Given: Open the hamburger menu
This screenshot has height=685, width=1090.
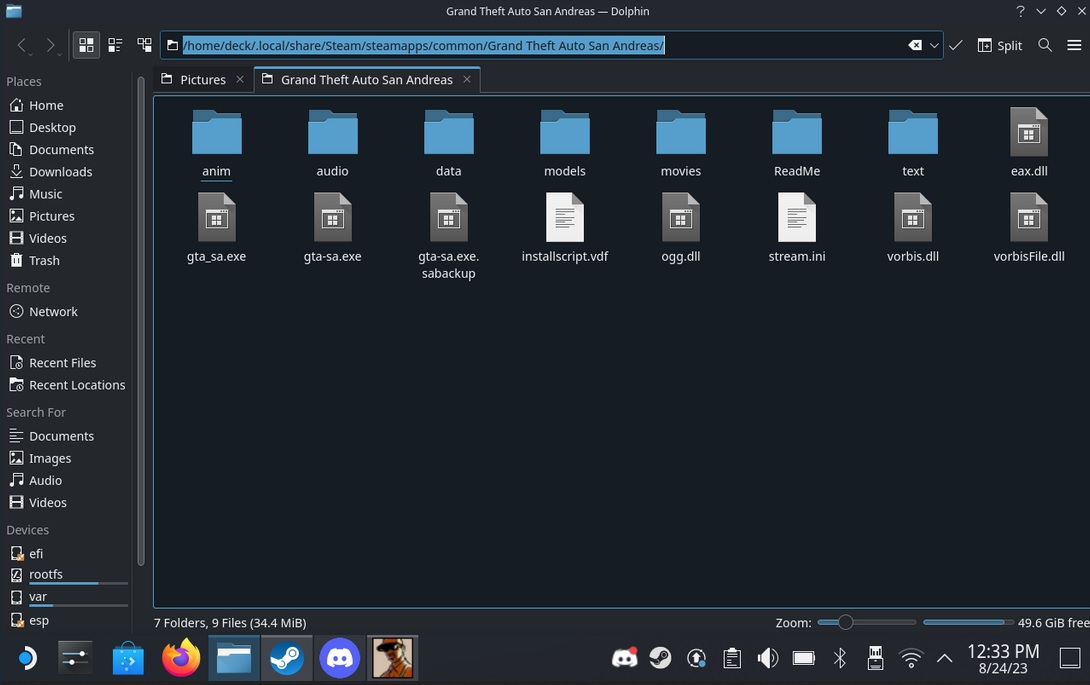Looking at the screenshot, I should pyautogui.click(x=1074, y=45).
